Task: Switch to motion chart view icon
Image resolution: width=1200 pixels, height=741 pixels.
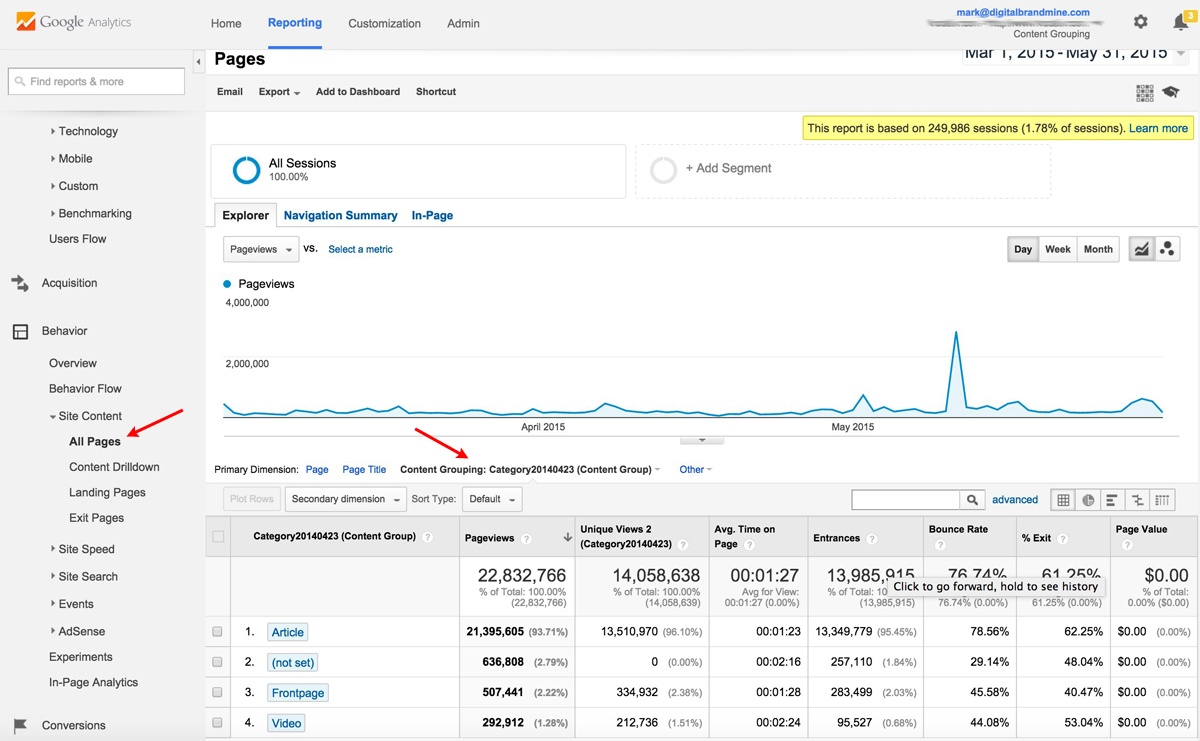Action: [x=1167, y=249]
